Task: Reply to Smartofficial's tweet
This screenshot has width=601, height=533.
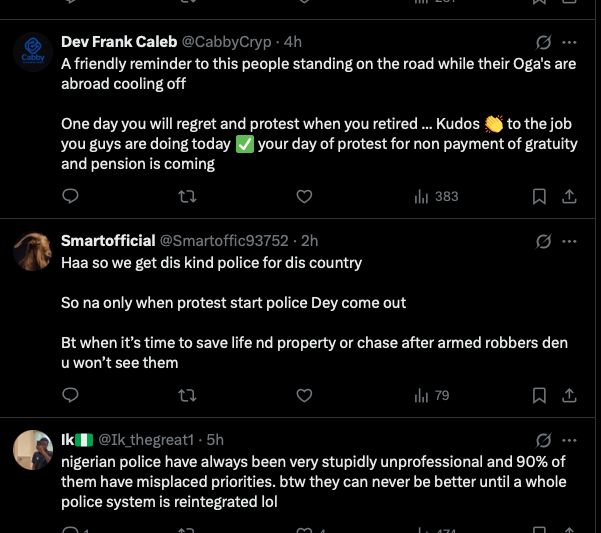Action: point(70,395)
